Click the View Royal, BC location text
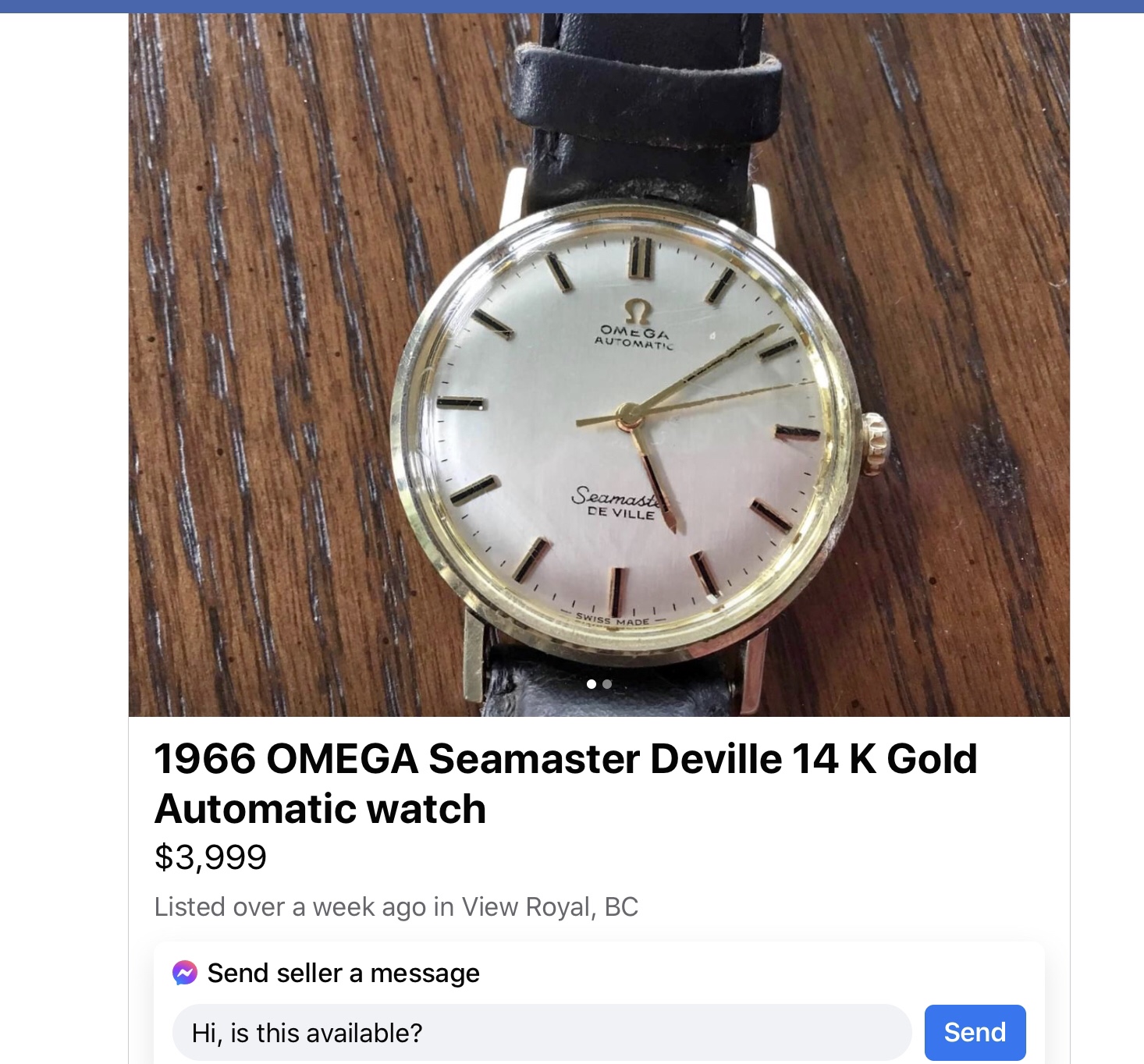Viewport: 1144px width, 1064px height. coord(550,906)
